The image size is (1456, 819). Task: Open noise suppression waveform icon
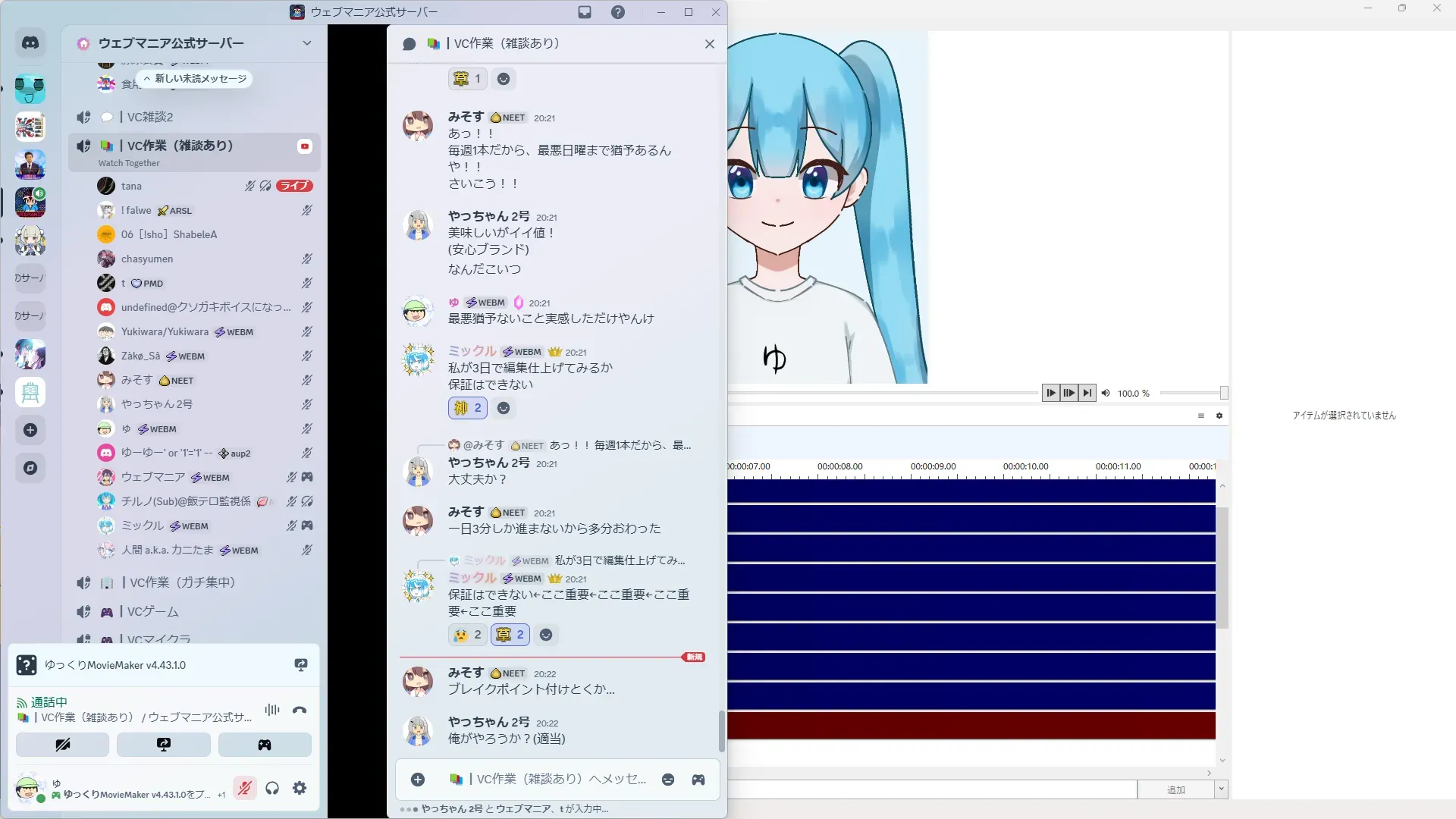[271, 710]
